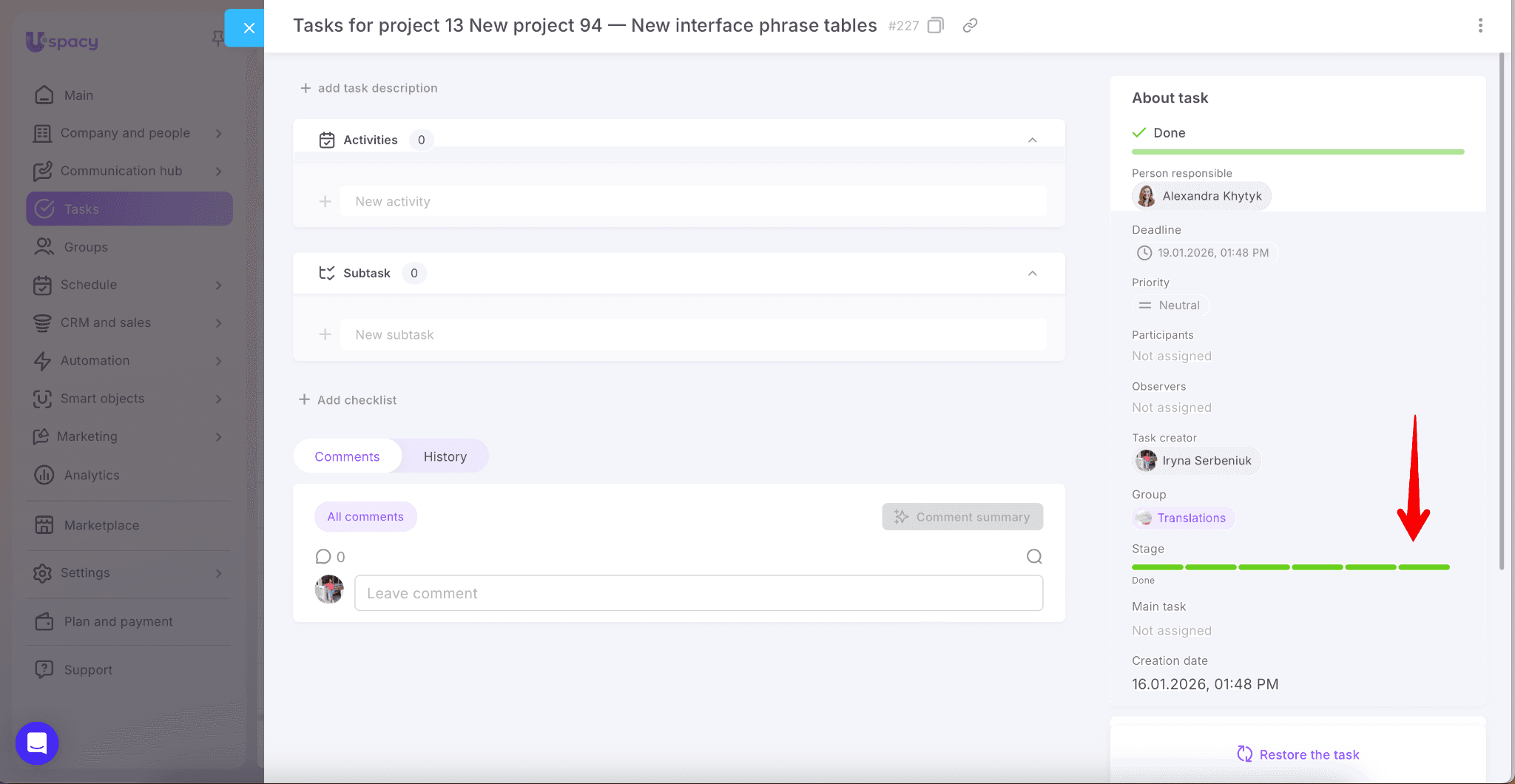This screenshot has height=784, width=1515.
Task: Click the search comments magnifier icon
Action: click(x=1034, y=557)
